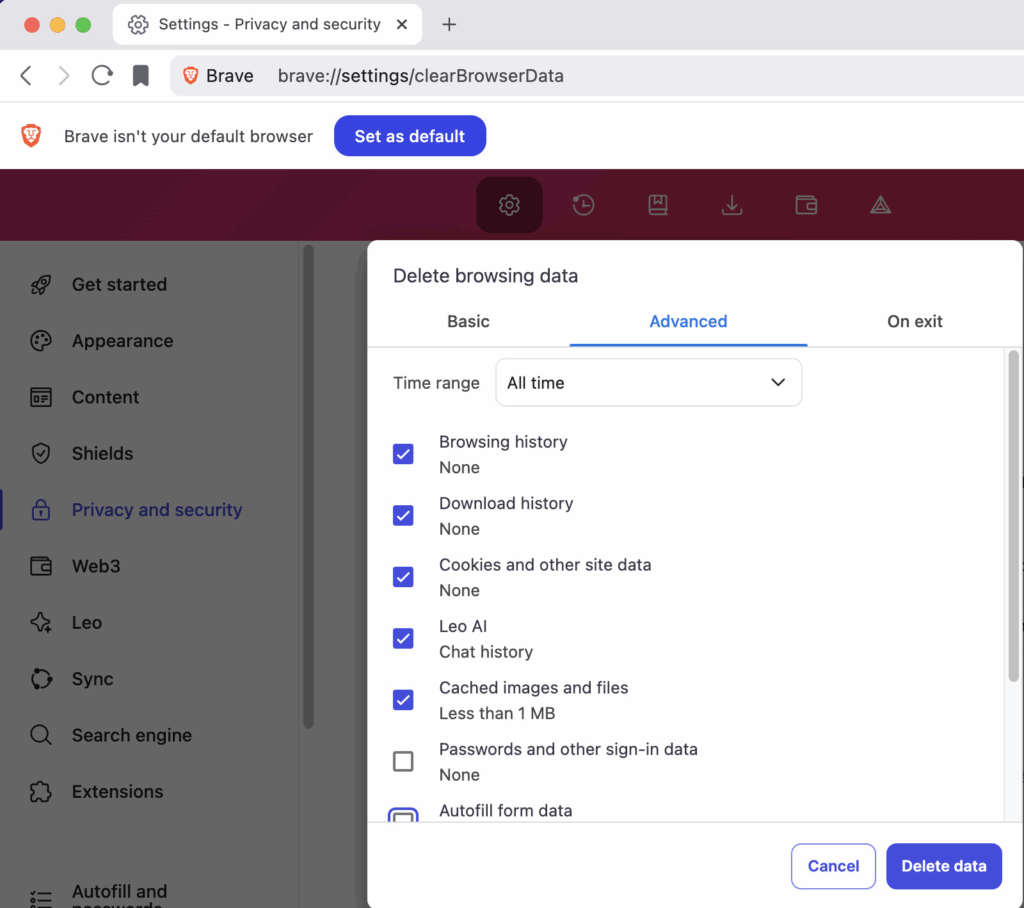
Task: Open the Bookmarks icon in settings toolbar
Action: (x=657, y=205)
